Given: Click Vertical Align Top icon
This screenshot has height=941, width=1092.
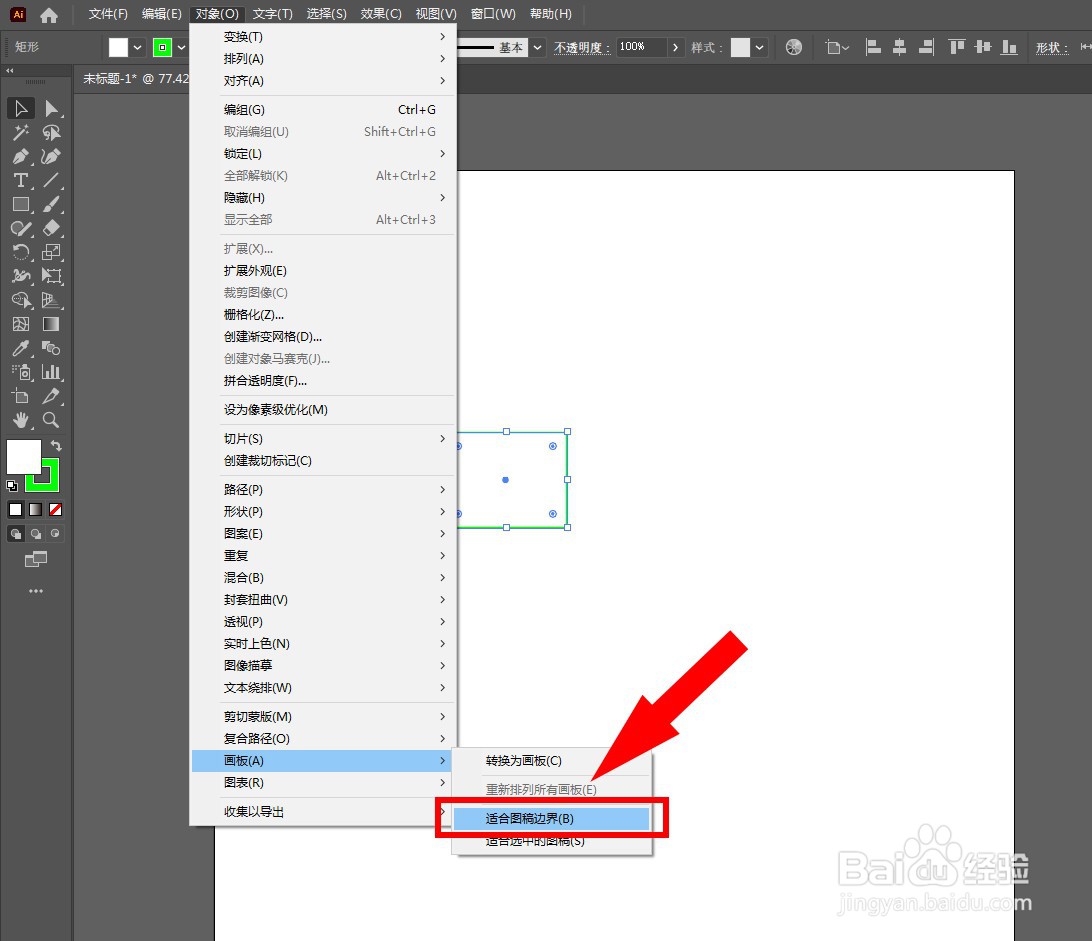Looking at the screenshot, I should (956, 47).
